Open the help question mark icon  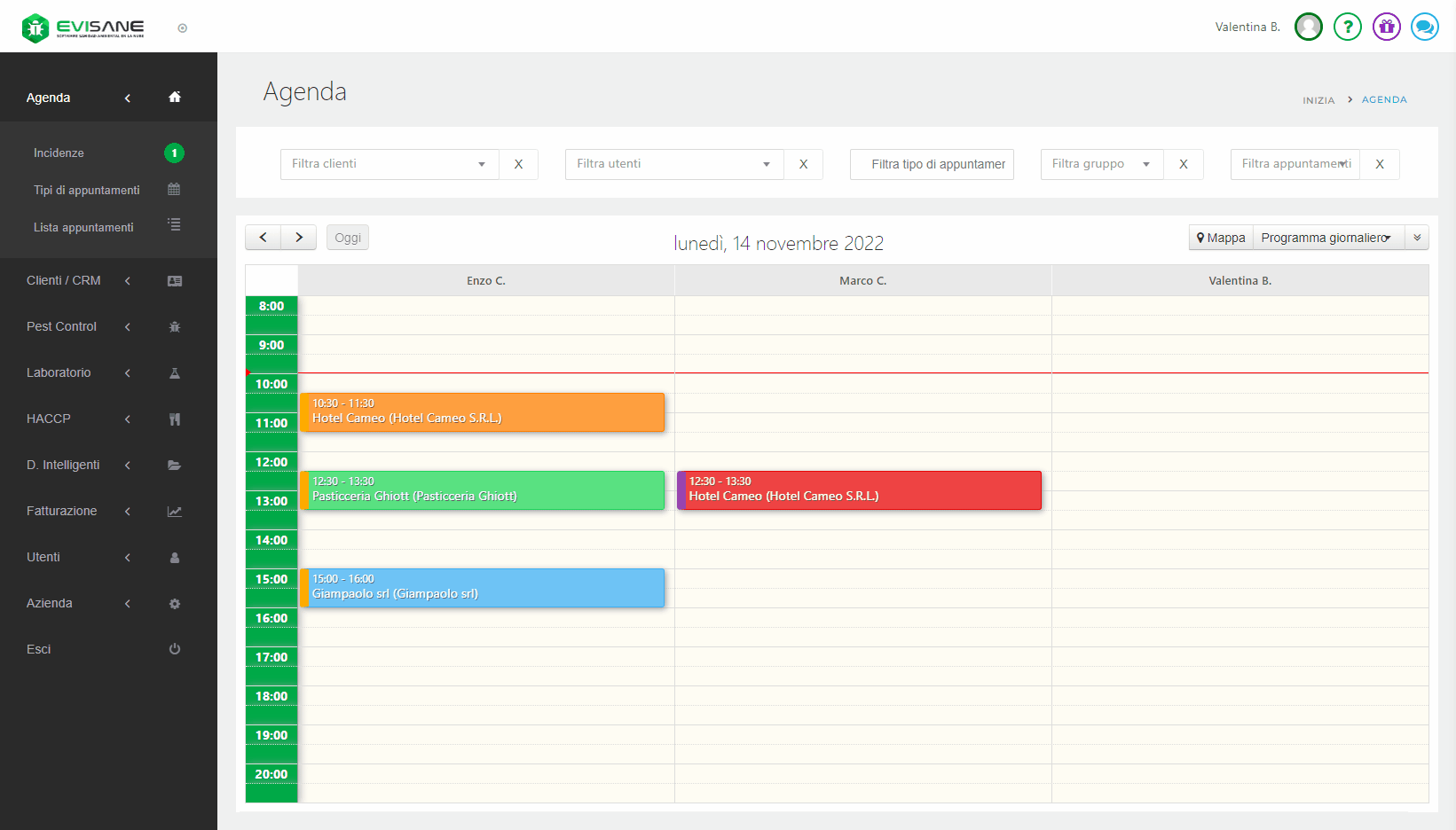[x=1347, y=27]
